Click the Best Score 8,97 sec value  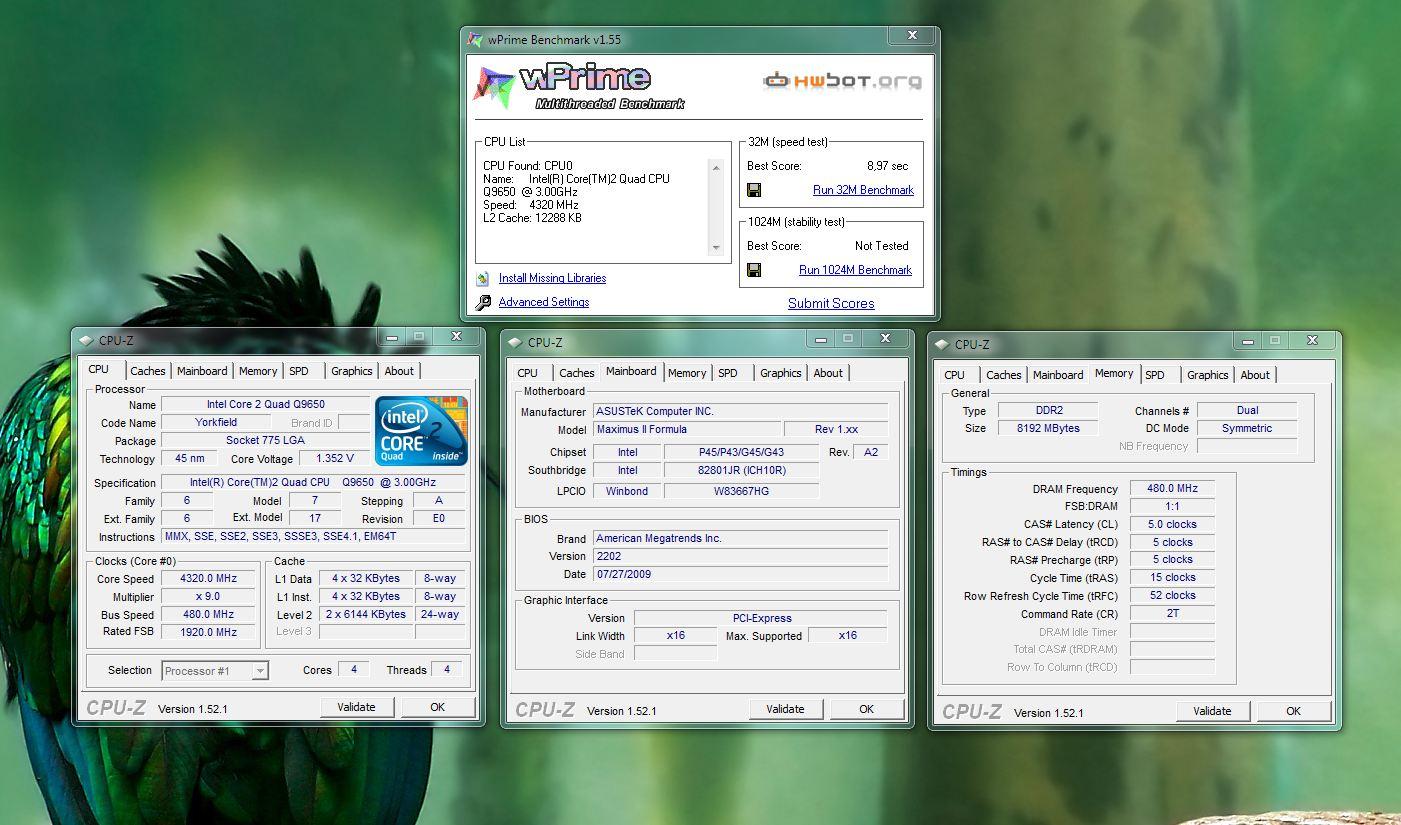[887, 166]
